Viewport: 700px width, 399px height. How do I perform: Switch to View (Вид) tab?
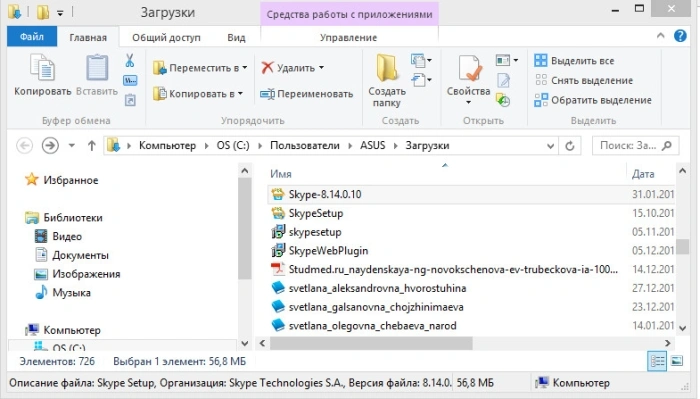point(236,37)
